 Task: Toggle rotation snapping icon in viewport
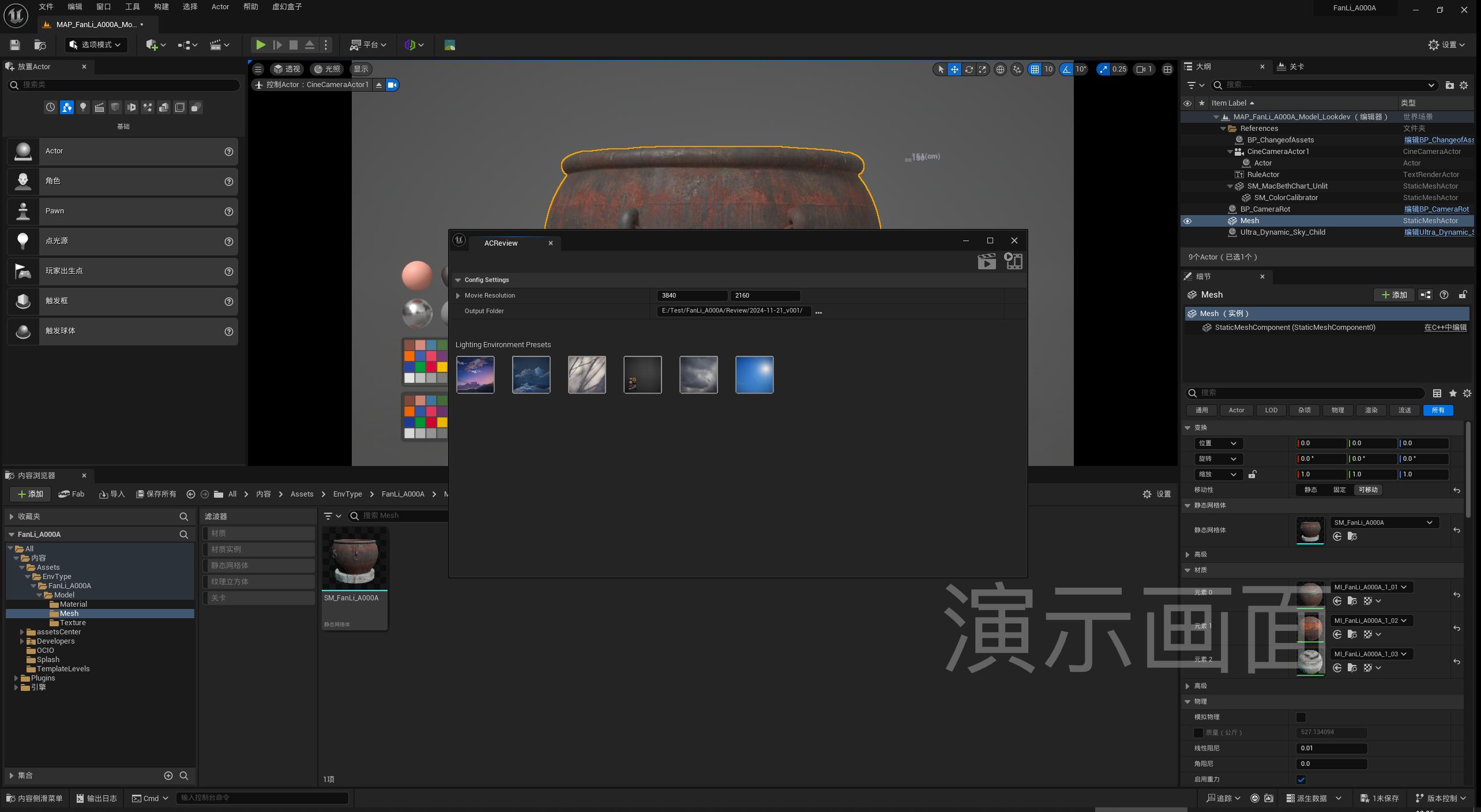(x=1066, y=69)
